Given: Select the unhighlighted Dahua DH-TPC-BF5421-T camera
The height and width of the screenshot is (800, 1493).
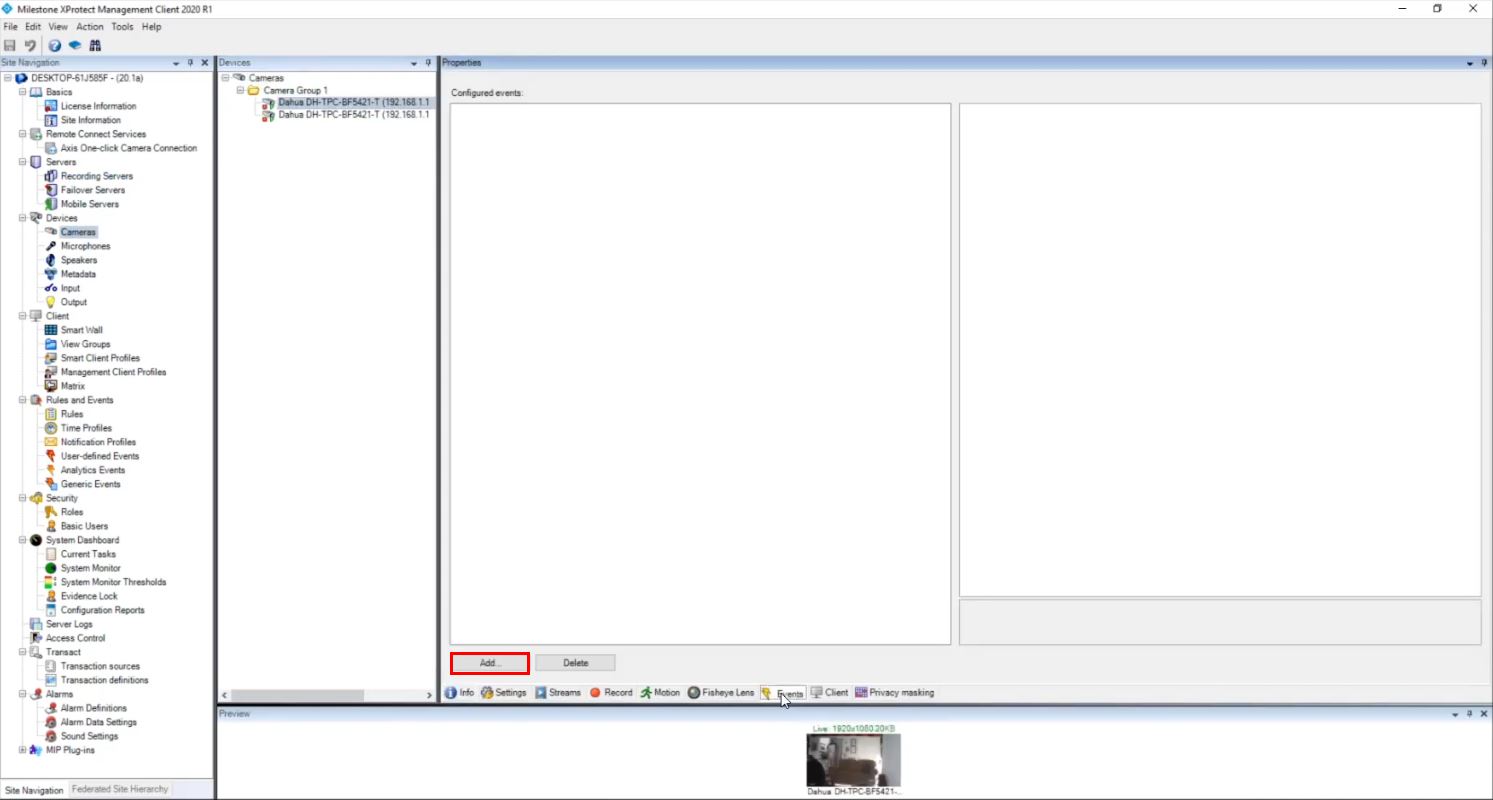Looking at the screenshot, I should coord(354,115).
